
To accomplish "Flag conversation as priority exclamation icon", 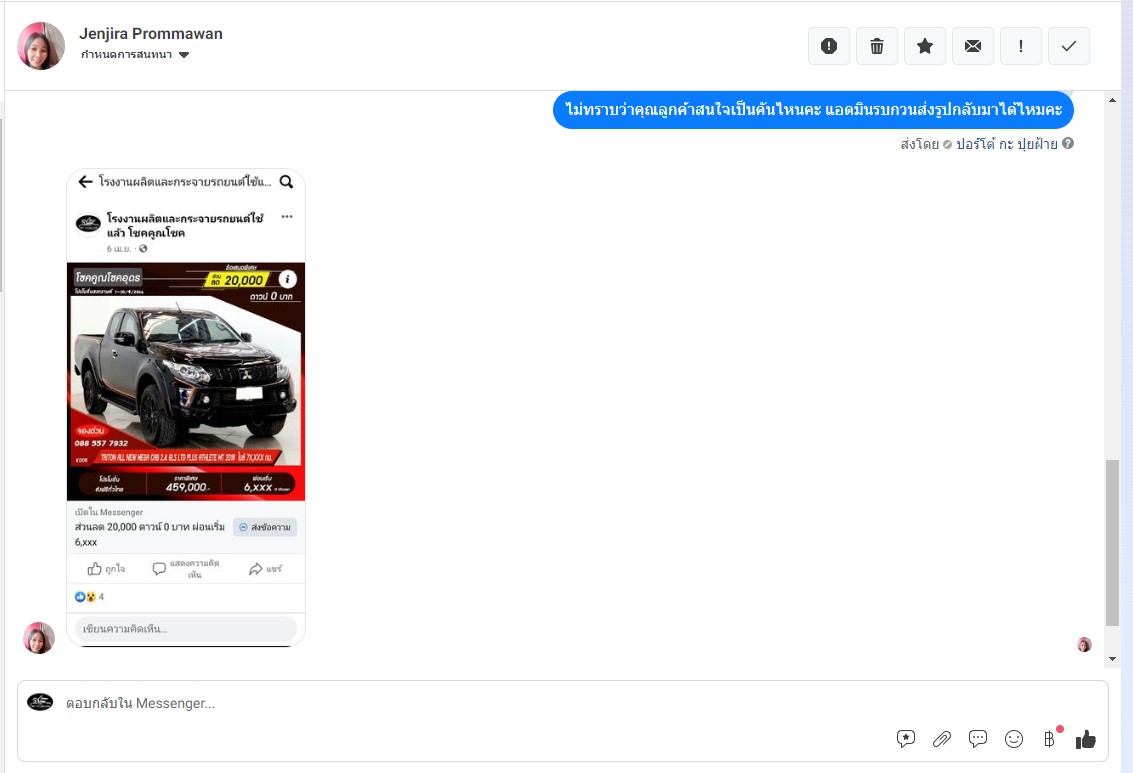I will [1020, 46].
